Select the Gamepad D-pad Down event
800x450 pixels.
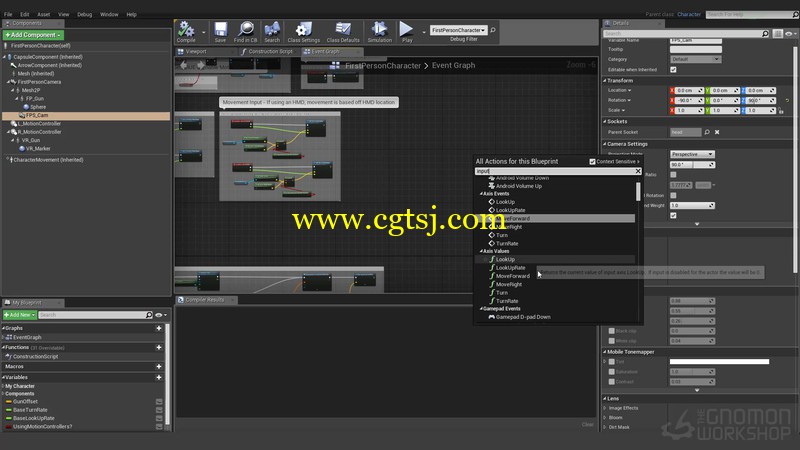tap(523, 317)
